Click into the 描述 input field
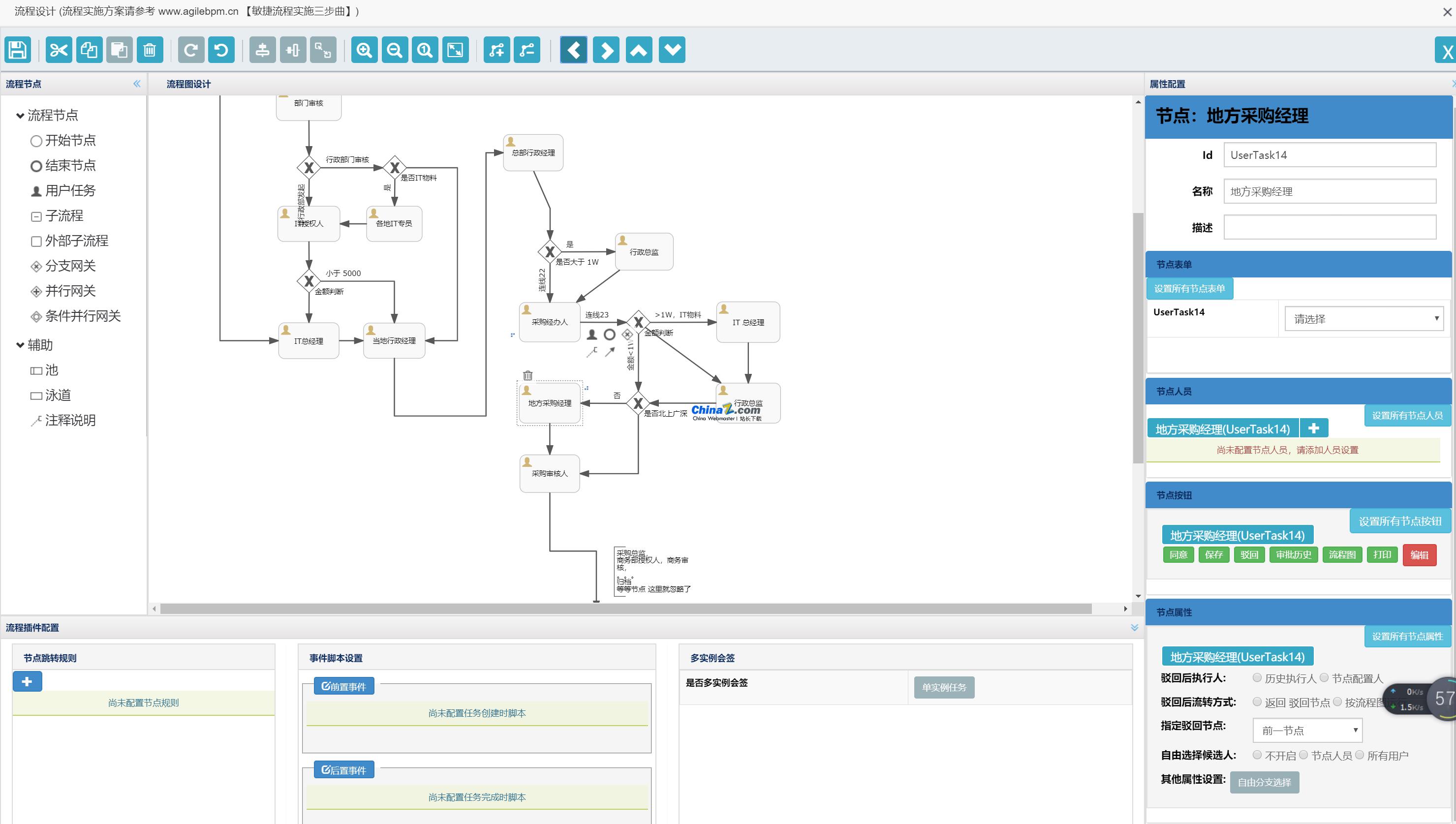 point(1329,227)
